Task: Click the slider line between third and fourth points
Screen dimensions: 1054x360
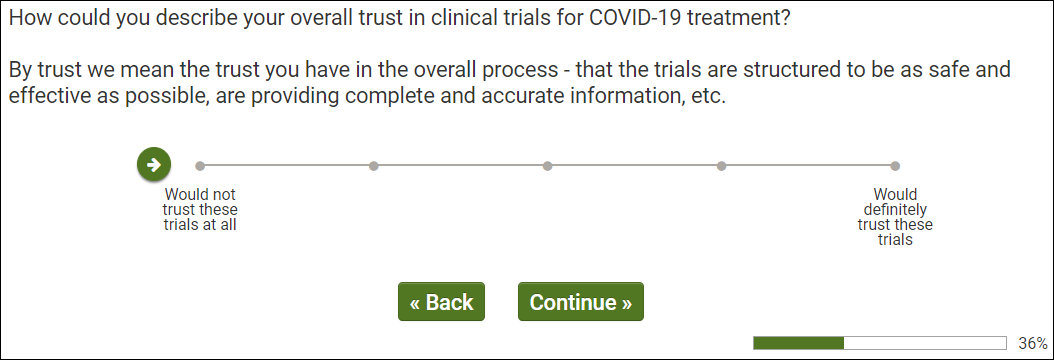Action: pos(634,166)
